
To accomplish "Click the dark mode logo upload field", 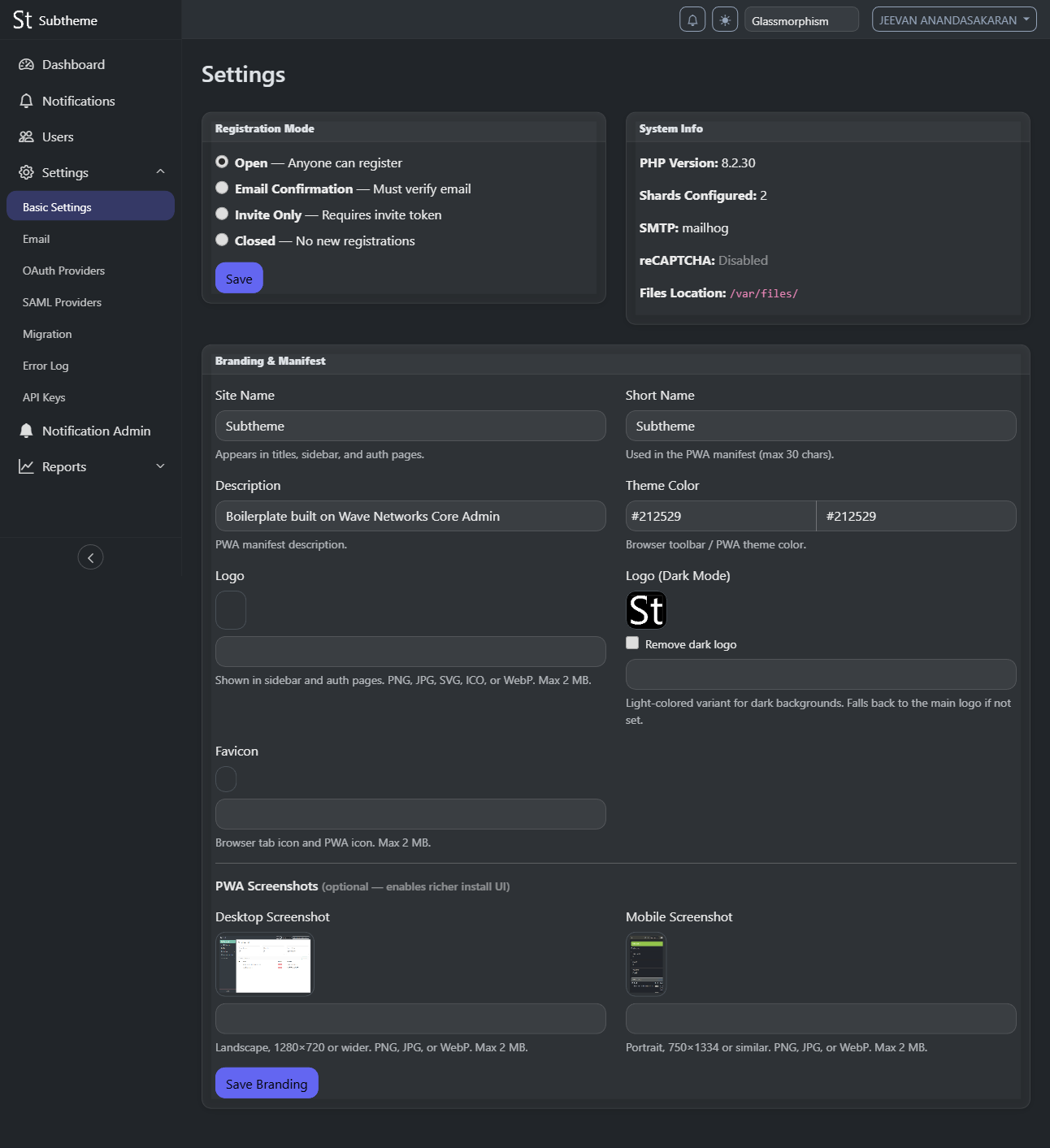I will click(x=821, y=674).
